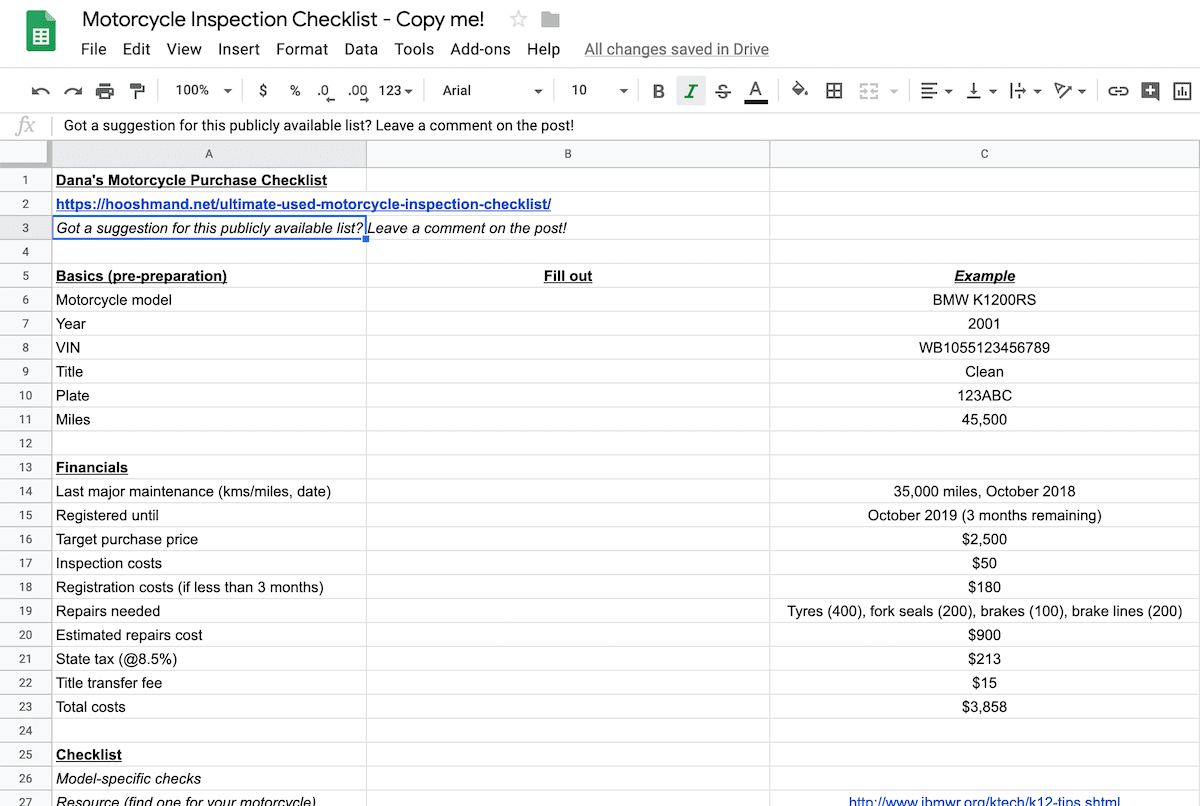Select the 'State tax (@8.5%)' cell
Viewport: 1200px width, 806px height.
click(x=209, y=659)
